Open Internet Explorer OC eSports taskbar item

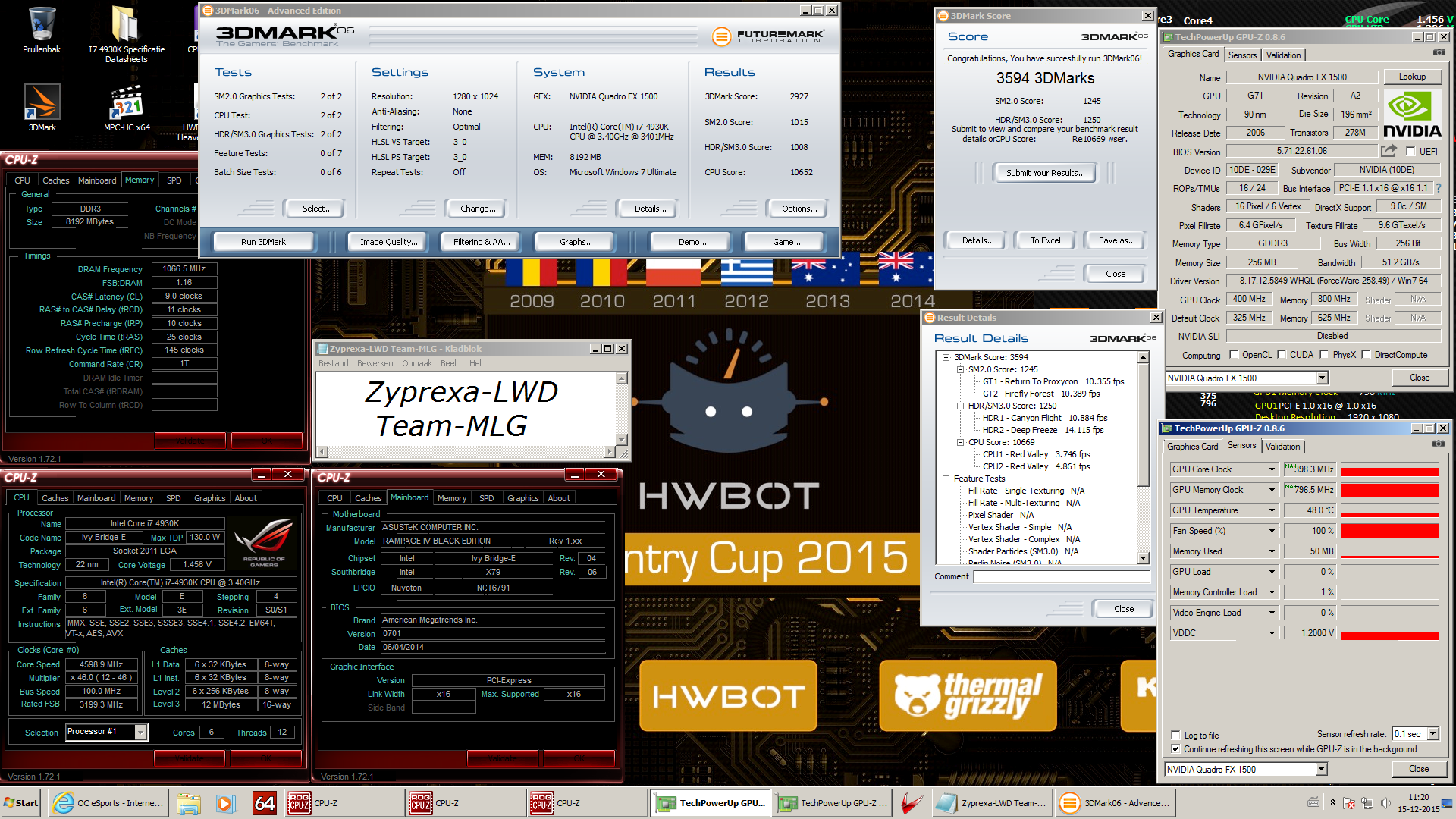[x=109, y=803]
